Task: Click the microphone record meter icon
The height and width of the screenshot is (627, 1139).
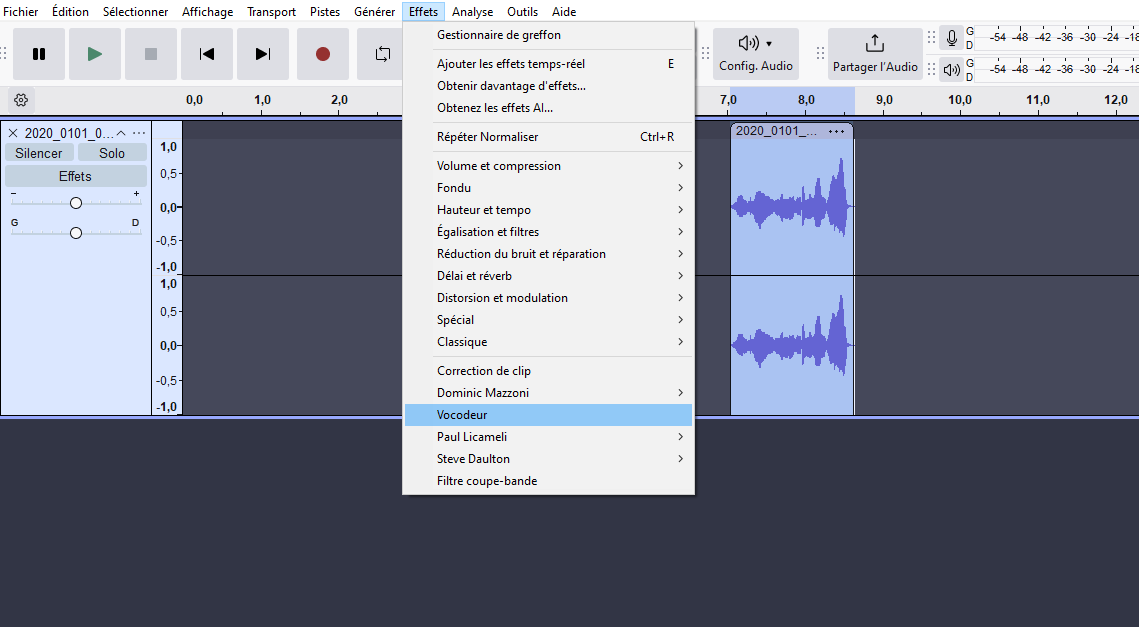Action: [951, 38]
